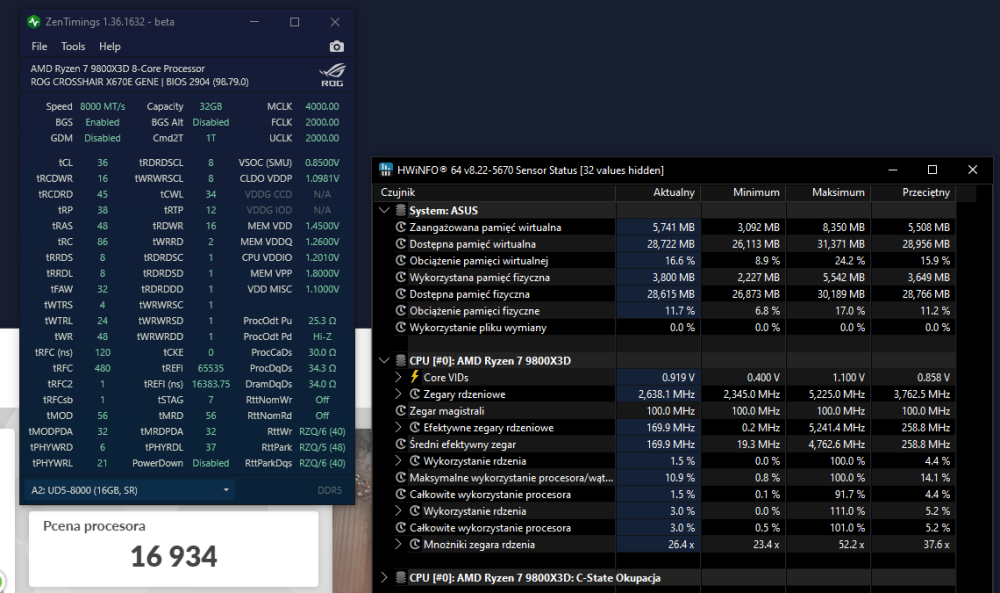Click the clock icon beside Dostępna pamięć fizyczna
This screenshot has width=1000, height=593.
401,294
